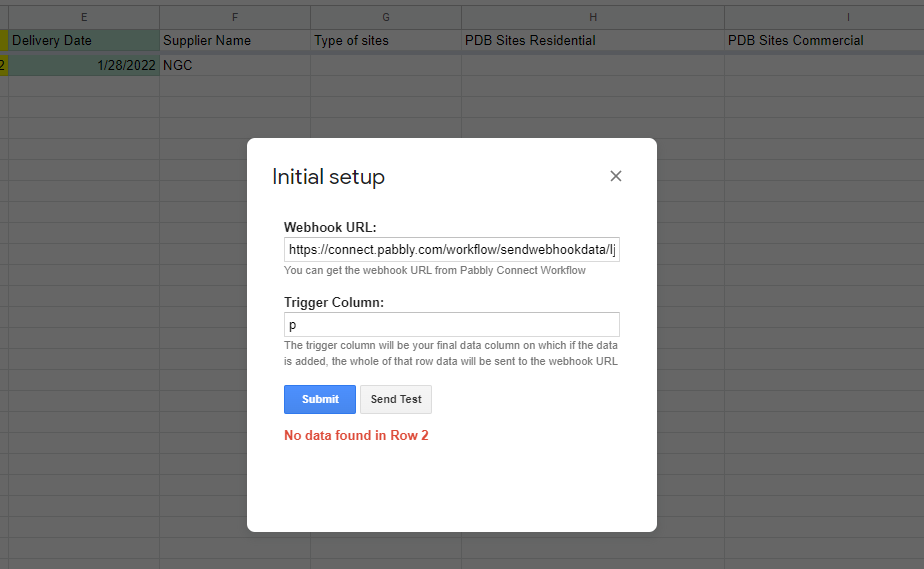Select the 1/28/2022 date cell

click(84, 65)
